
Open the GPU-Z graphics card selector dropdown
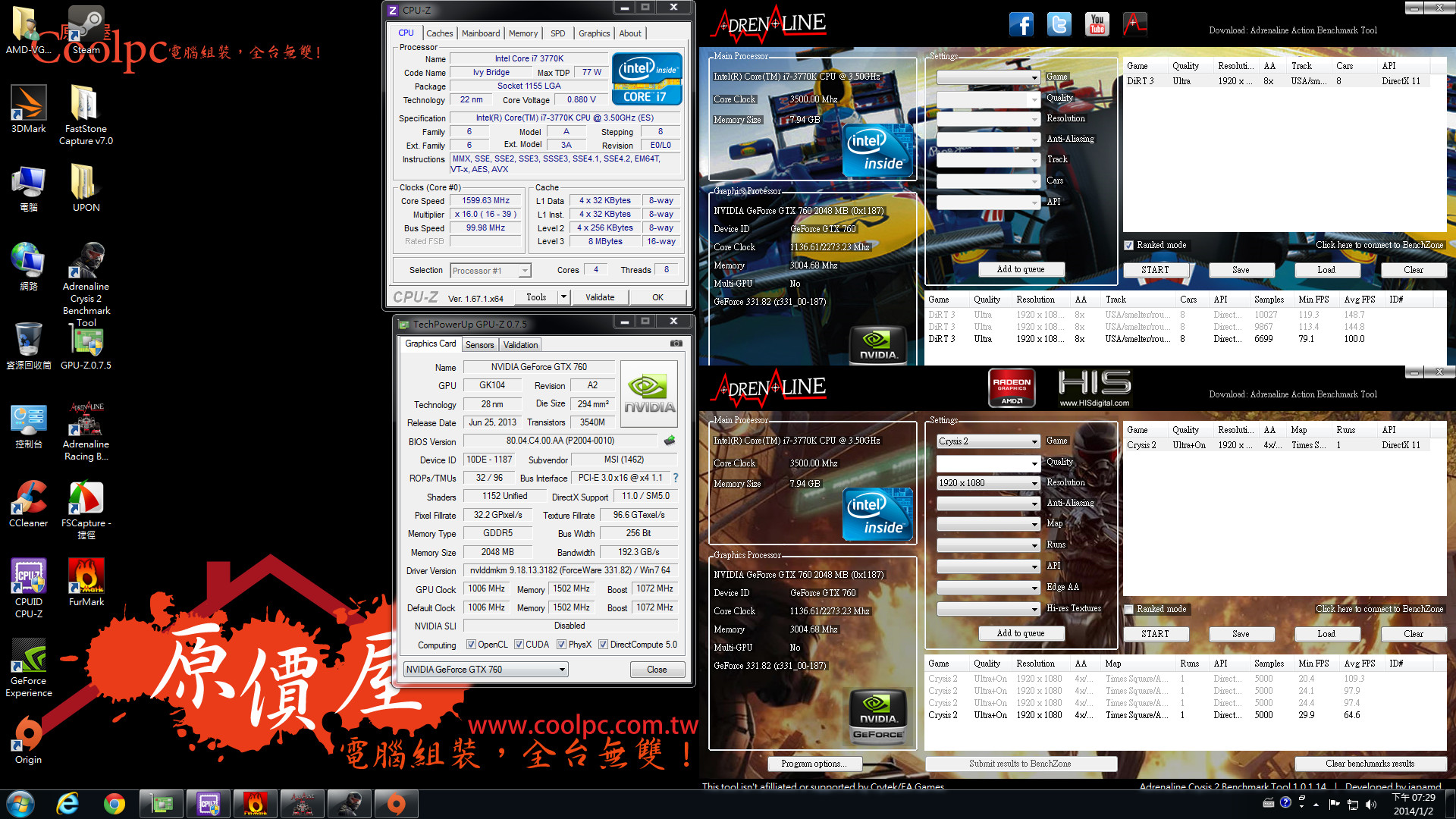coord(485,670)
